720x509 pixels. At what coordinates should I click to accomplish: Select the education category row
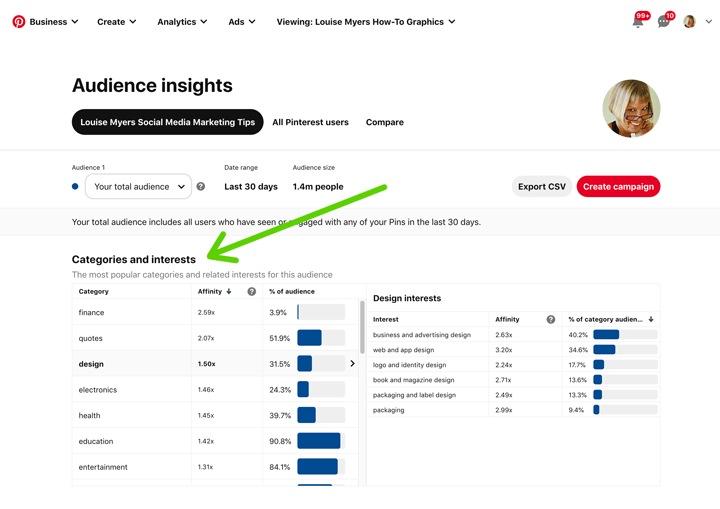point(215,441)
